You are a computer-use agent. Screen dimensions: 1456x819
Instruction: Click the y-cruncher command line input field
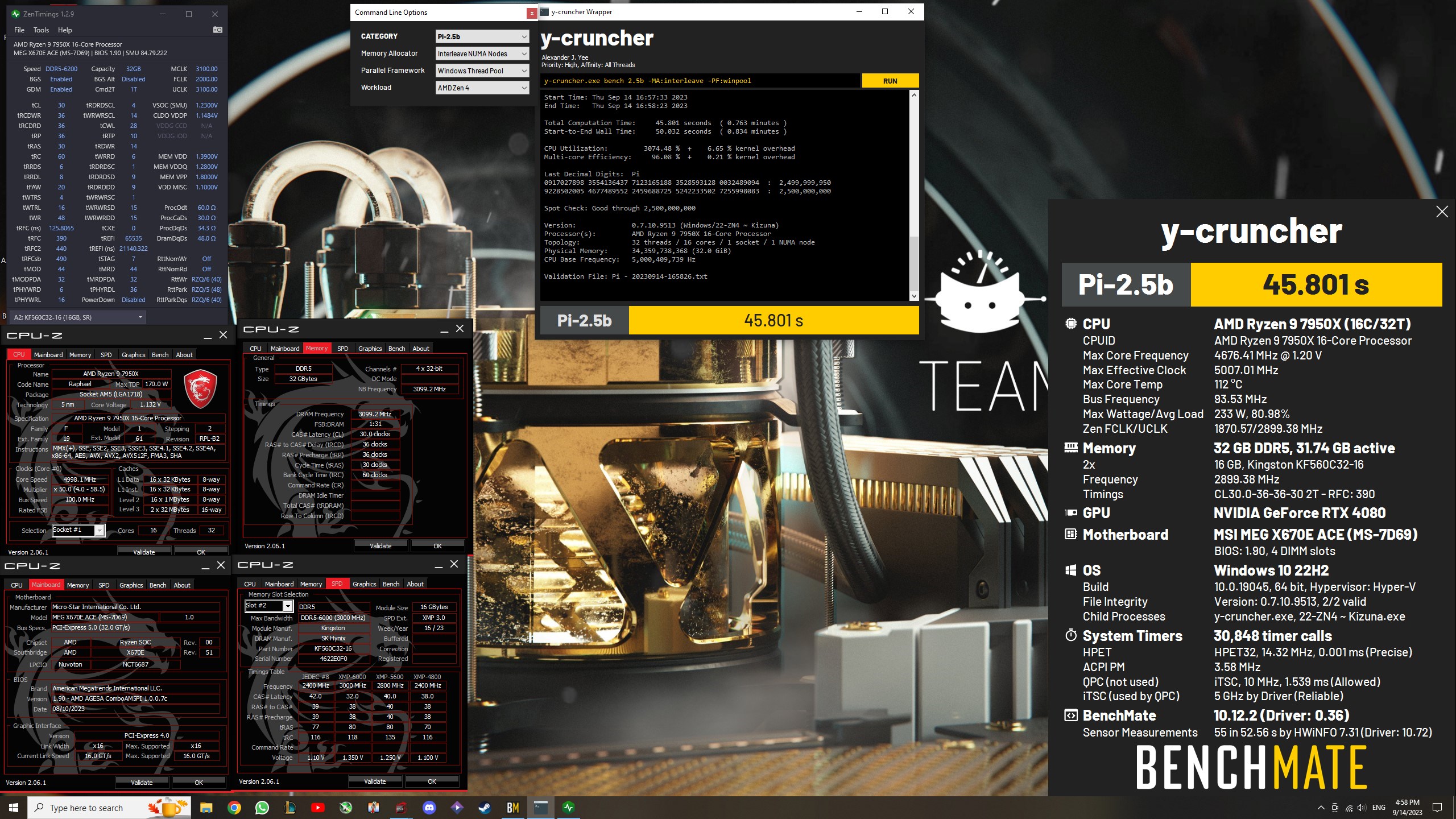(x=700, y=81)
